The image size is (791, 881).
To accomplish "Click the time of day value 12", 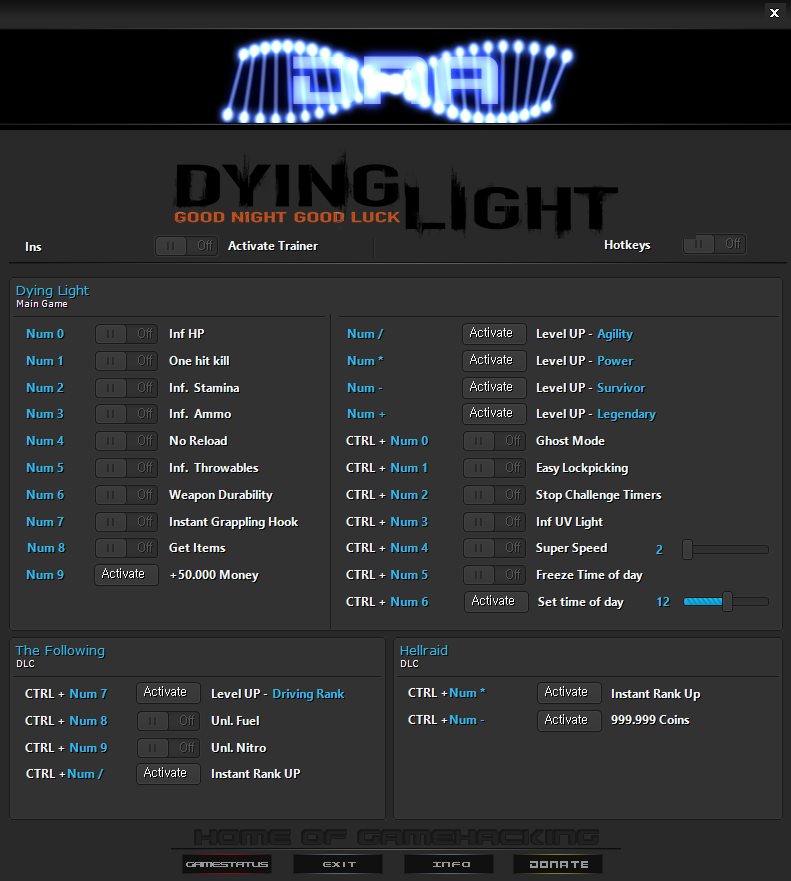I will pyautogui.click(x=663, y=602).
